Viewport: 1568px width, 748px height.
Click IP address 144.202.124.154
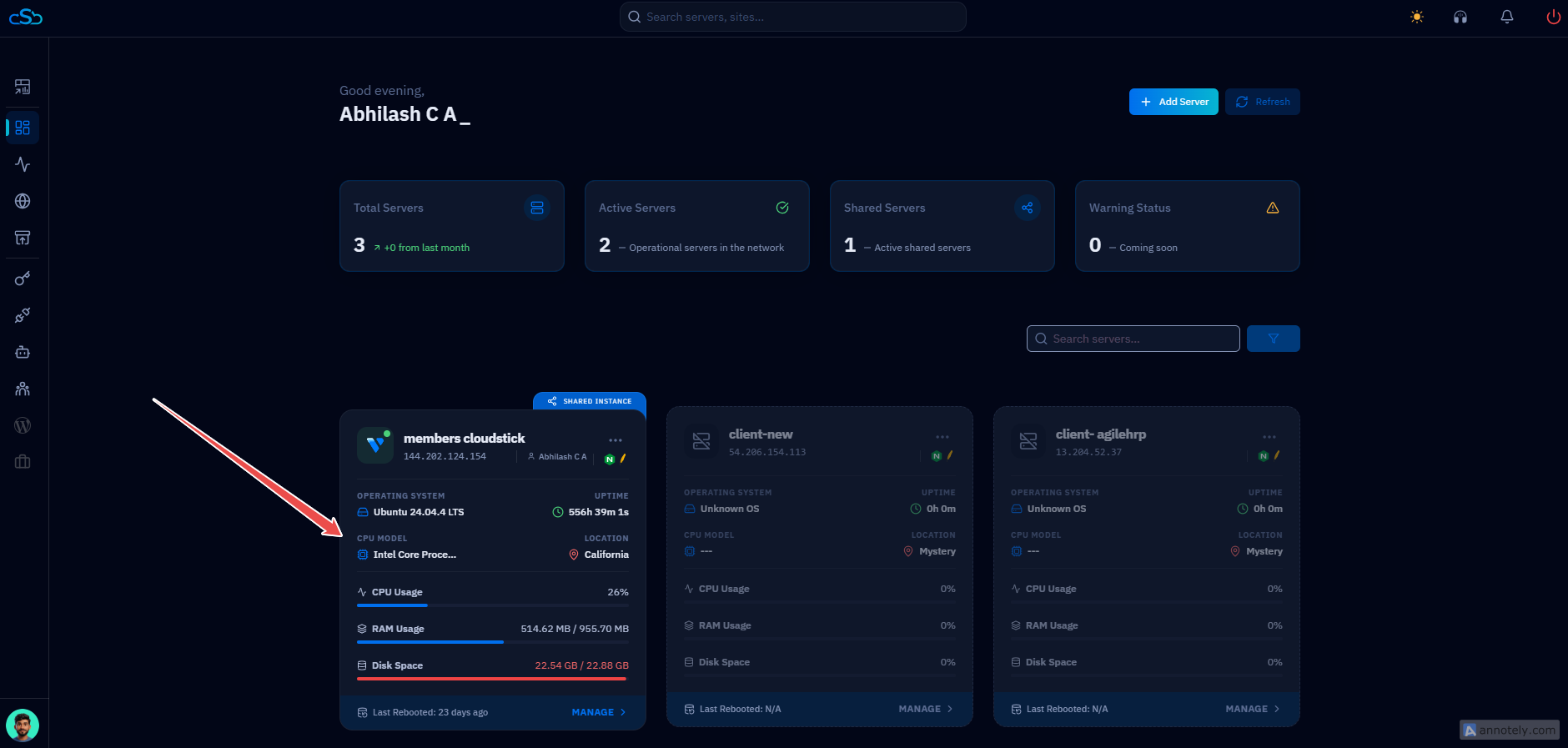point(445,456)
